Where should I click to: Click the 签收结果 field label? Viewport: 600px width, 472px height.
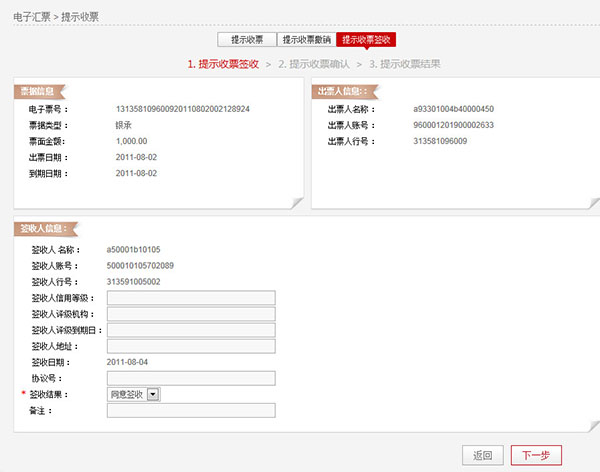tap(49, 394)
